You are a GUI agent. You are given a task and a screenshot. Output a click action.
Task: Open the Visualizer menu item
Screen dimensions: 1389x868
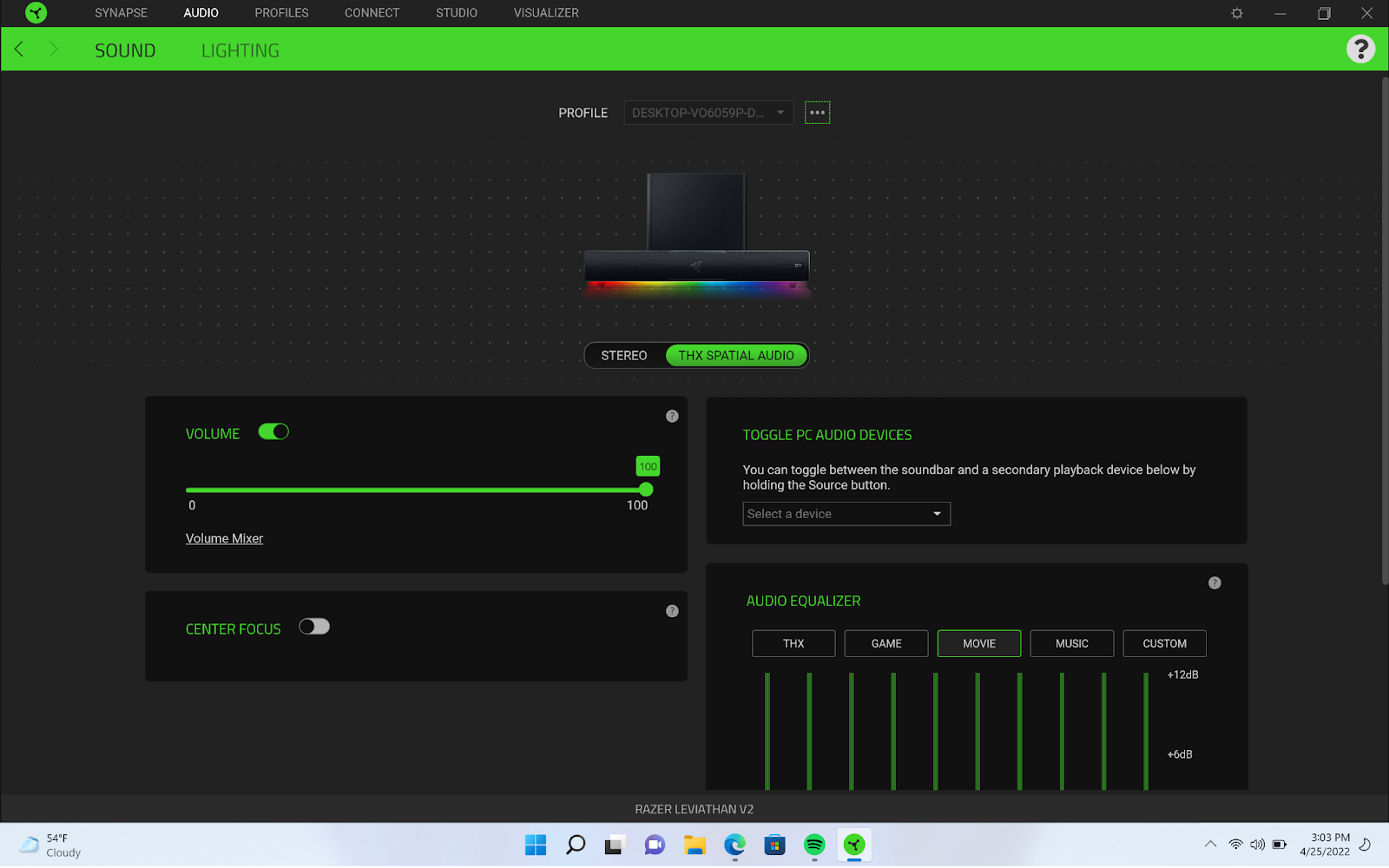click(545, 13)
